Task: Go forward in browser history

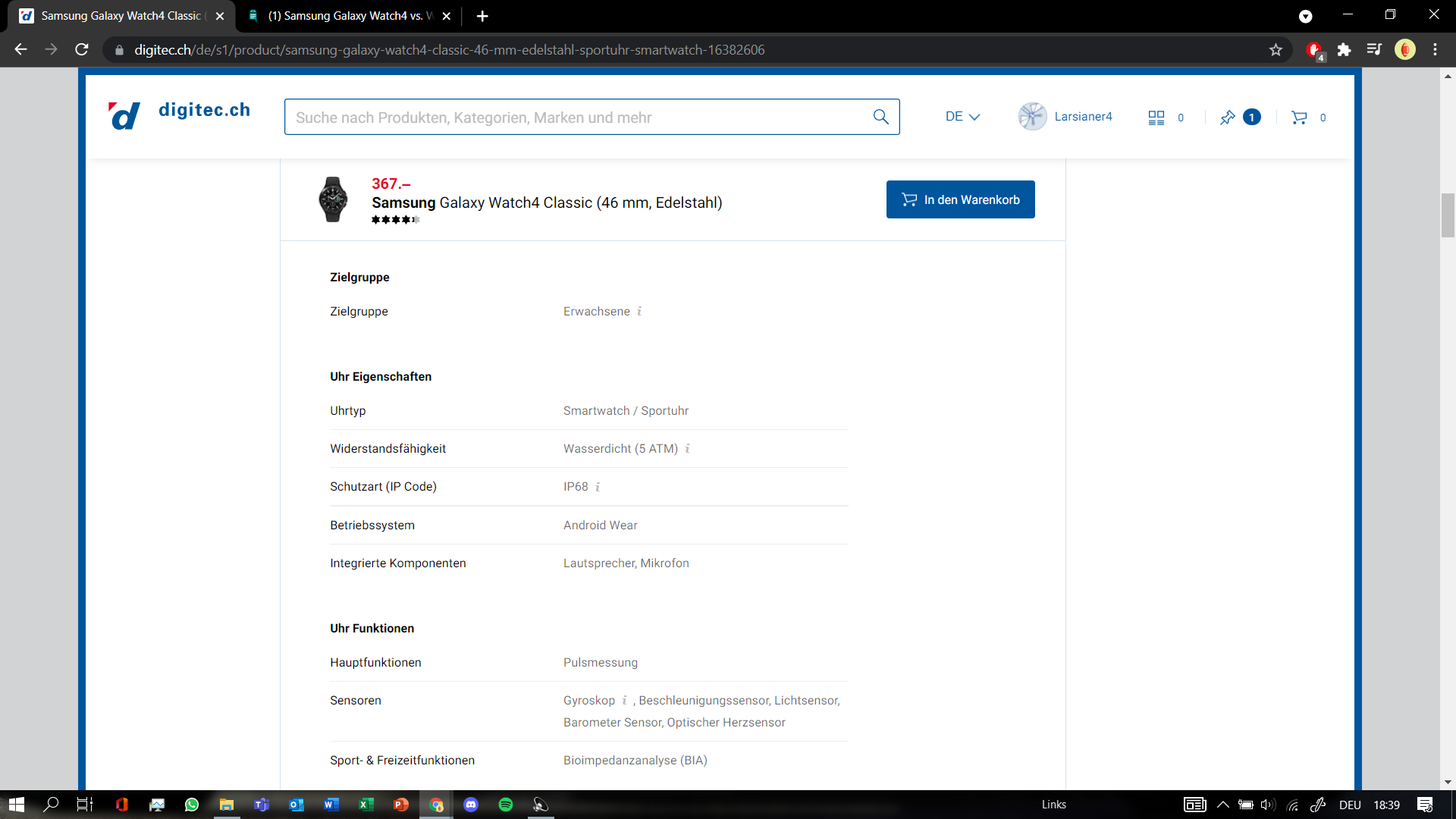Action: pyautogui.click(x=51, y=50)
